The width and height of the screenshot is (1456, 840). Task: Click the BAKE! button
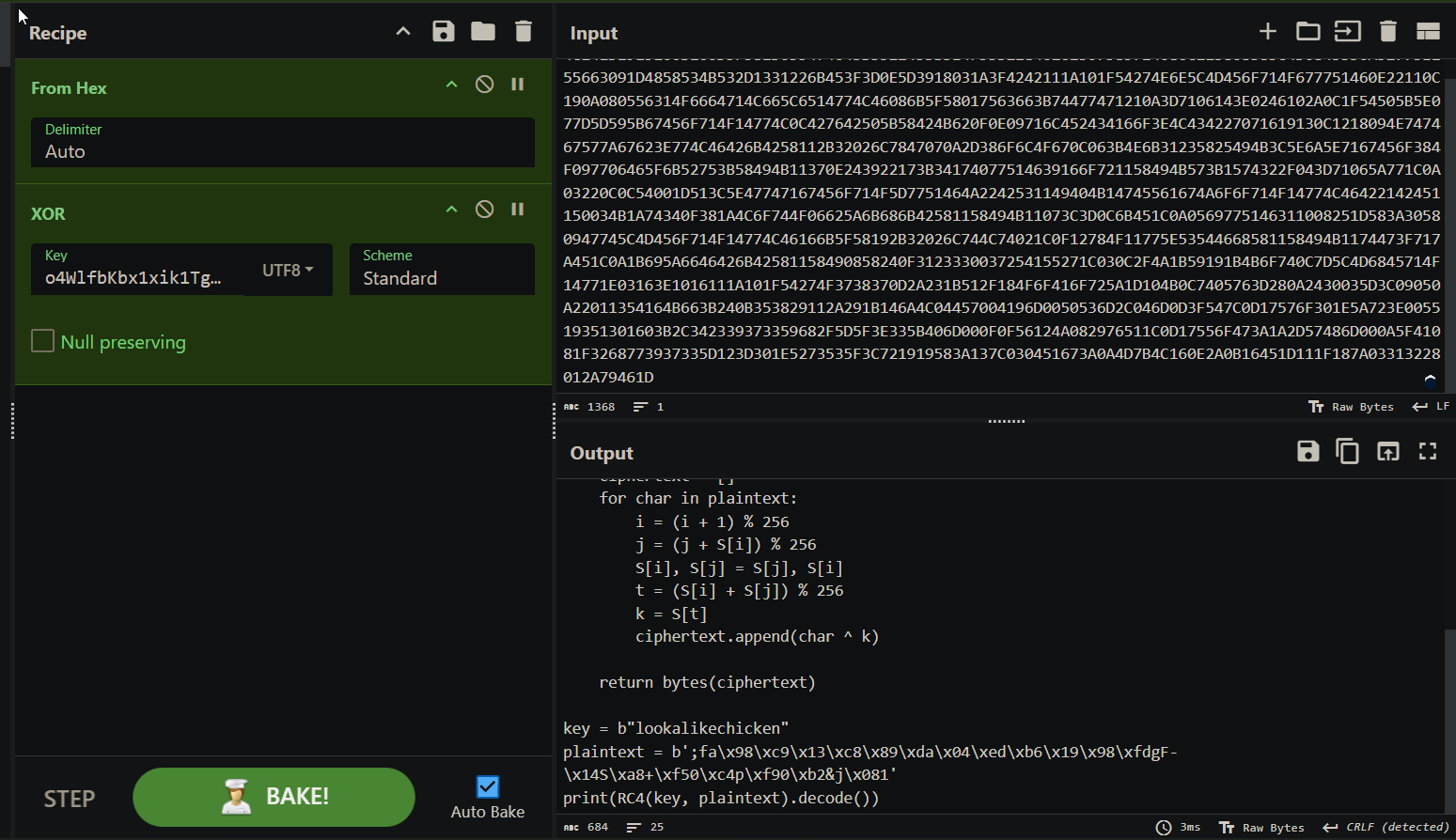pos(274,797)
